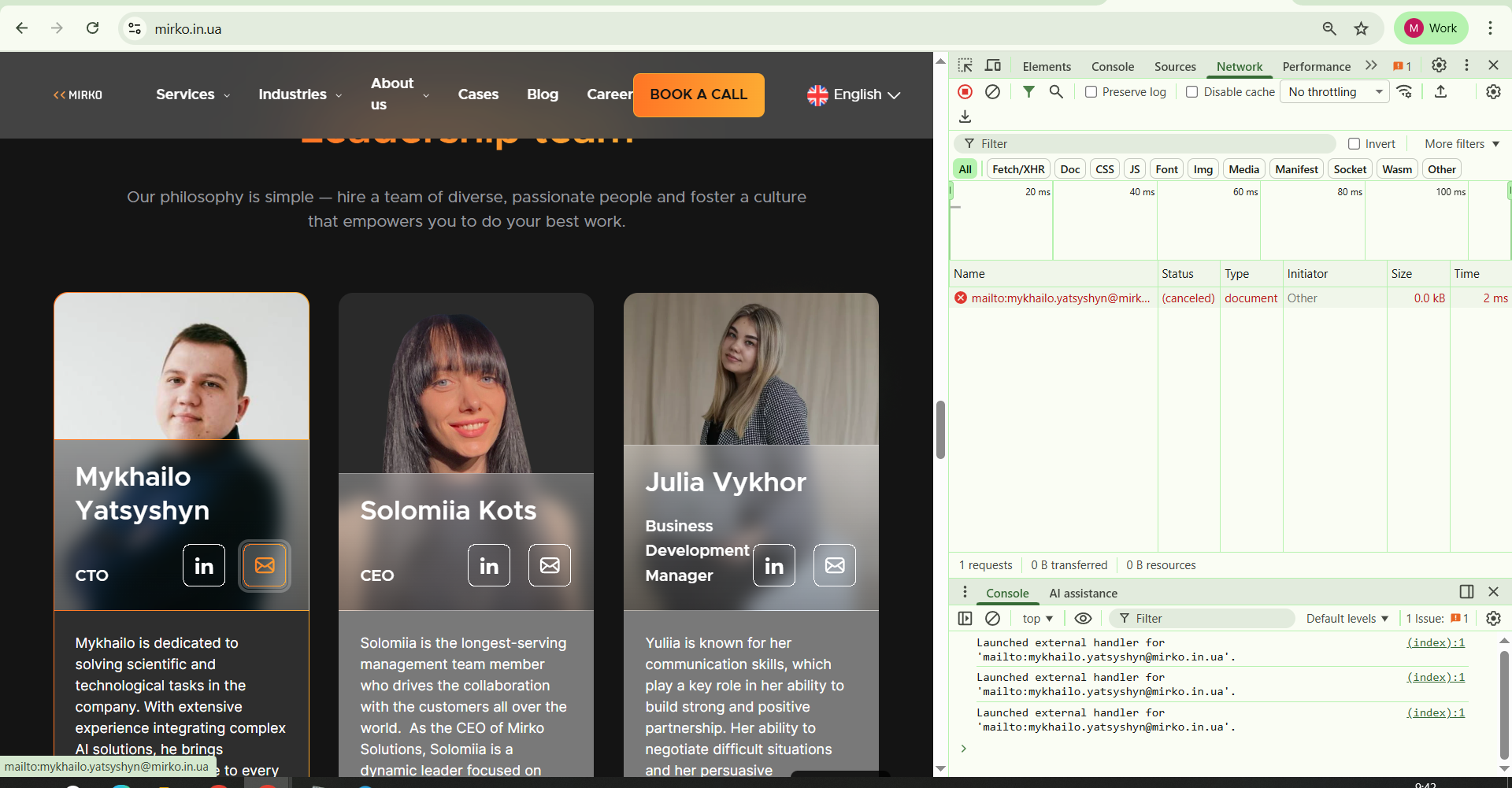The image size is (1512, 788).
Task: Stop recording network log
Action: (x=965, y=92)
